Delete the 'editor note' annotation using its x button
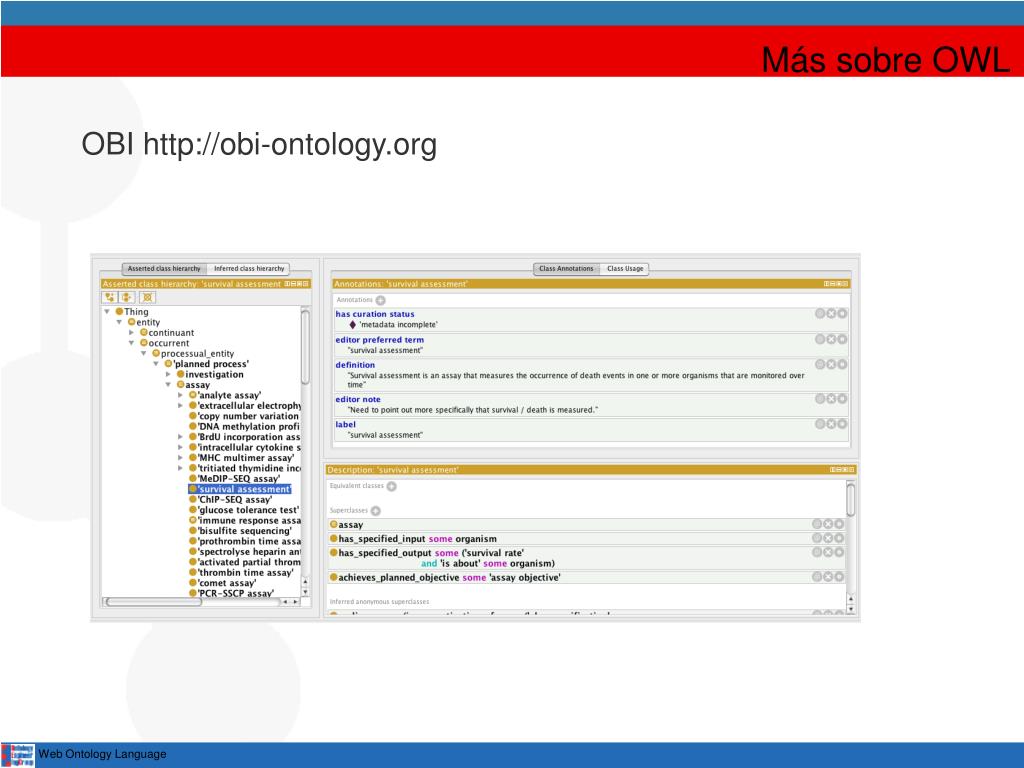Screen dimensions: 1024x768 831,398
